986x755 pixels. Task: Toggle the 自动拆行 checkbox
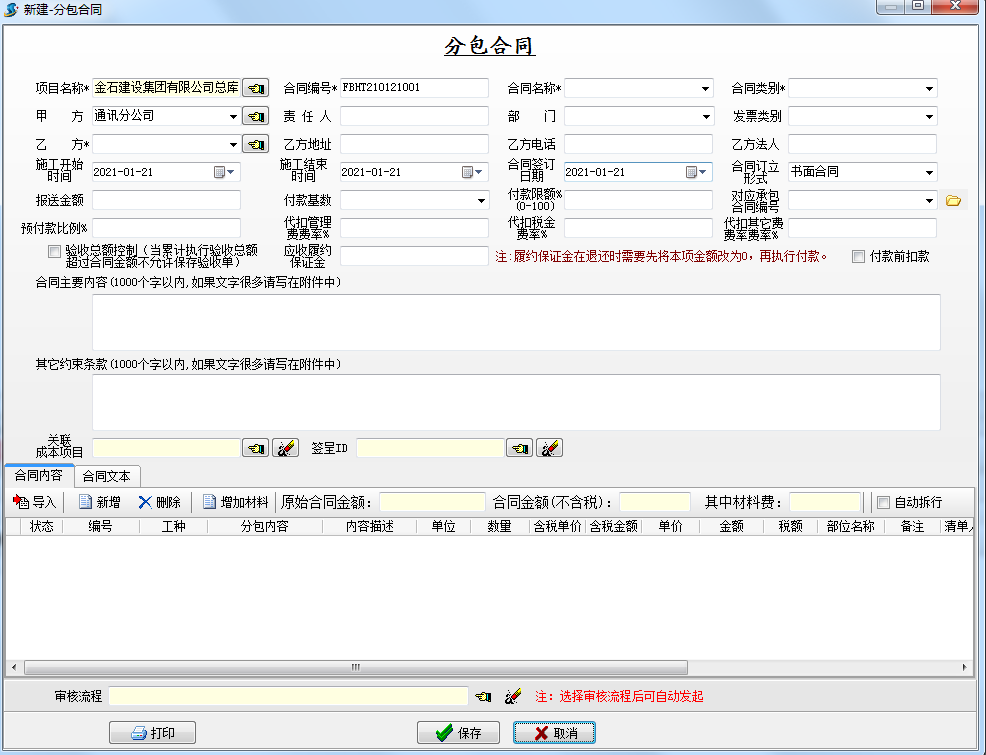[883, 502]
